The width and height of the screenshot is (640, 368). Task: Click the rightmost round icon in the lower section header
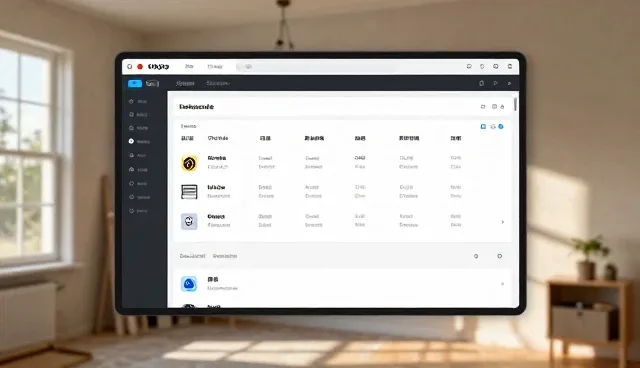[500, 256]
